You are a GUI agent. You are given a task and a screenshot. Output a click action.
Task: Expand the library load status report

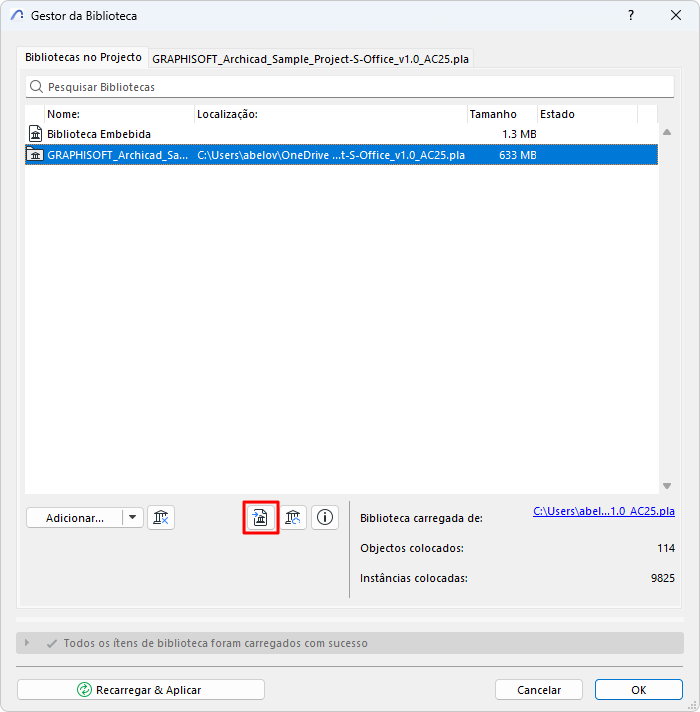(27, 643)
